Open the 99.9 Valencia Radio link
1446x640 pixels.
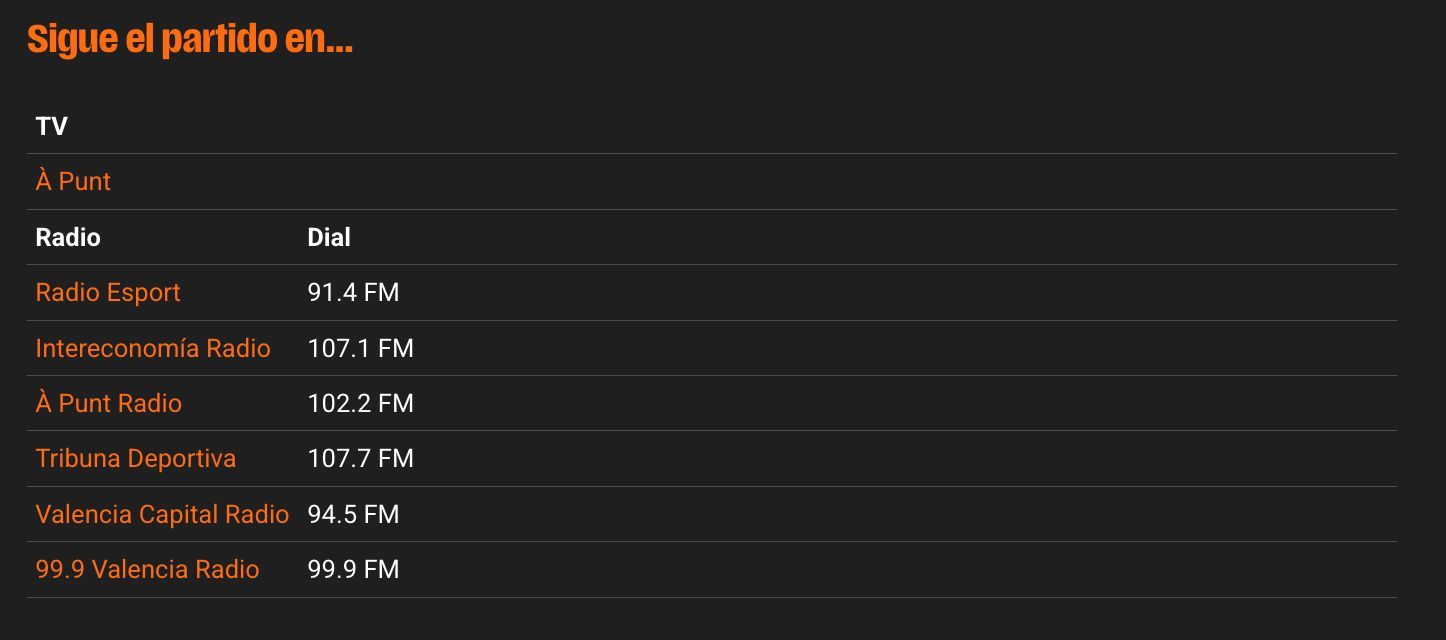pos(147,570)
